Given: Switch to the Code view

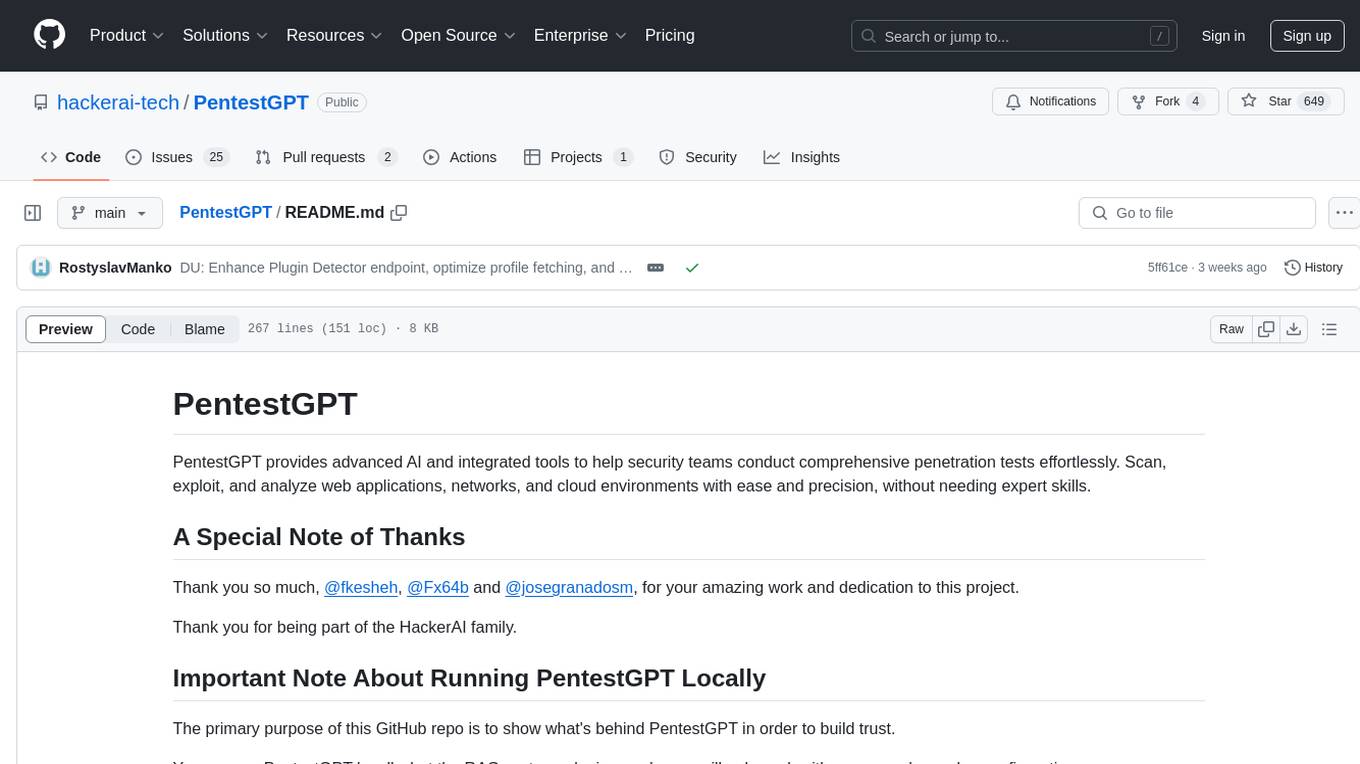Looking at the screenshot, I should point(138,329).
